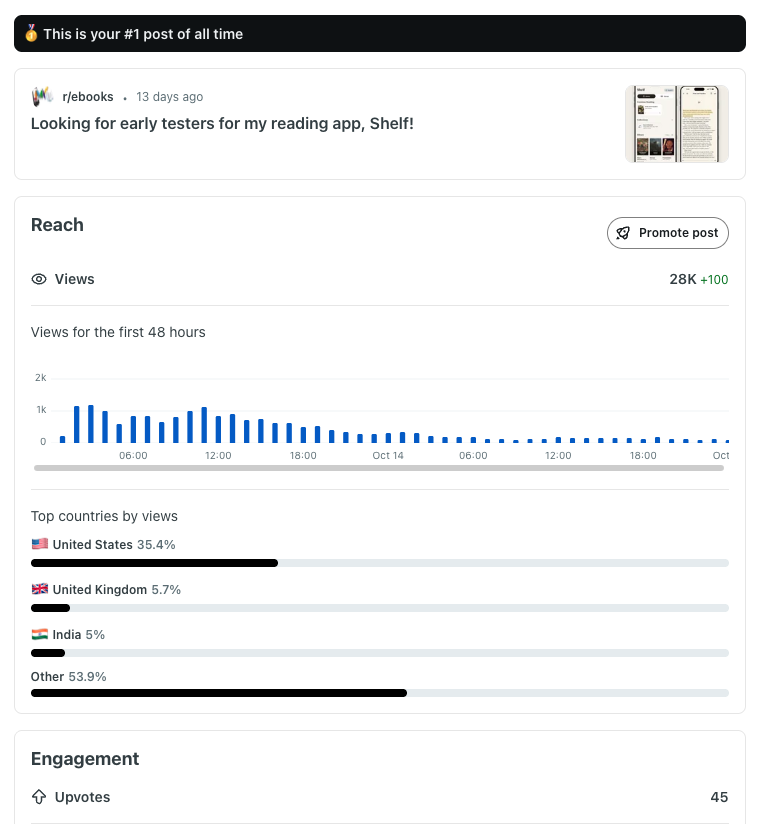The height and width of the screenshot is (824, 768).
Task: Click the 'Oct 14' chart axis label
Action: [388, 456]
